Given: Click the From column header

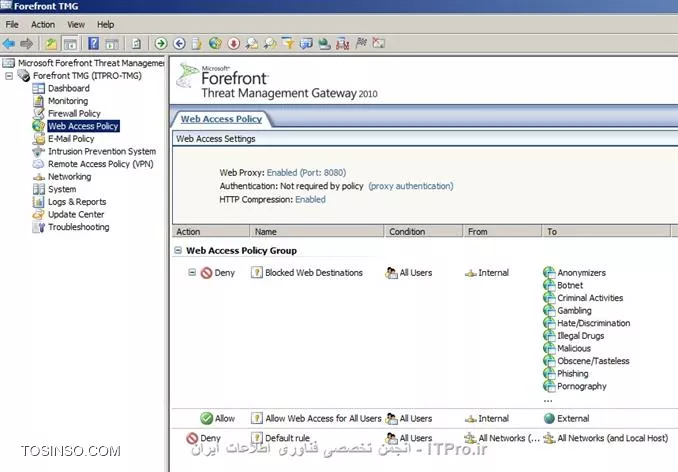Looking at the screenshot, I should coord(502,232).
